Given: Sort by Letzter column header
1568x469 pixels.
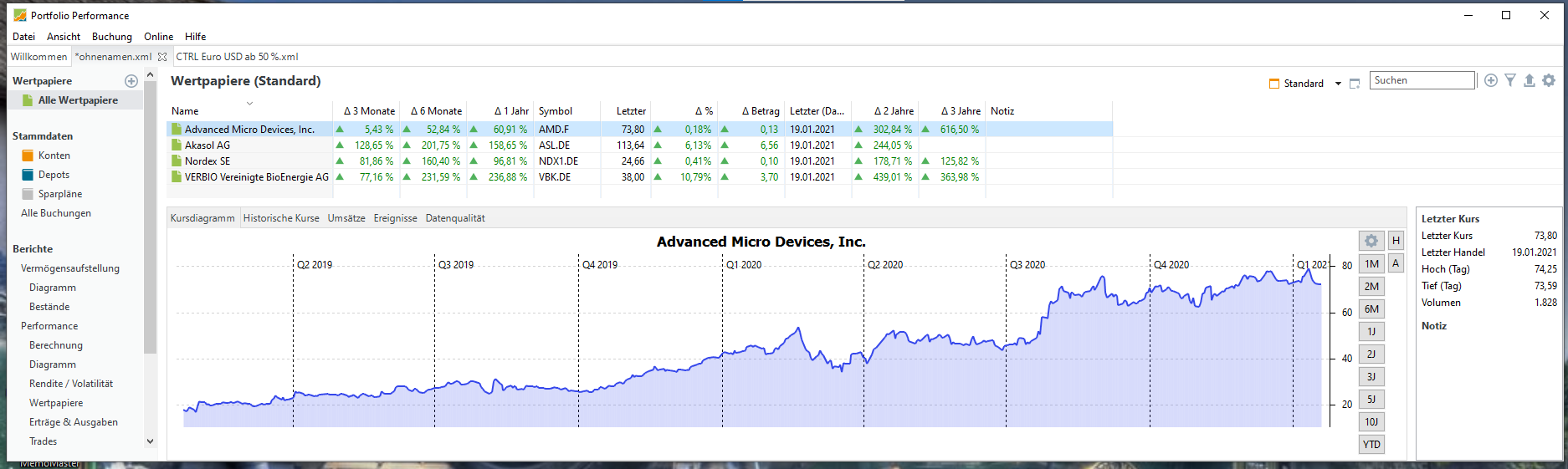Looking at the screenshot, I should pos(631,111).
